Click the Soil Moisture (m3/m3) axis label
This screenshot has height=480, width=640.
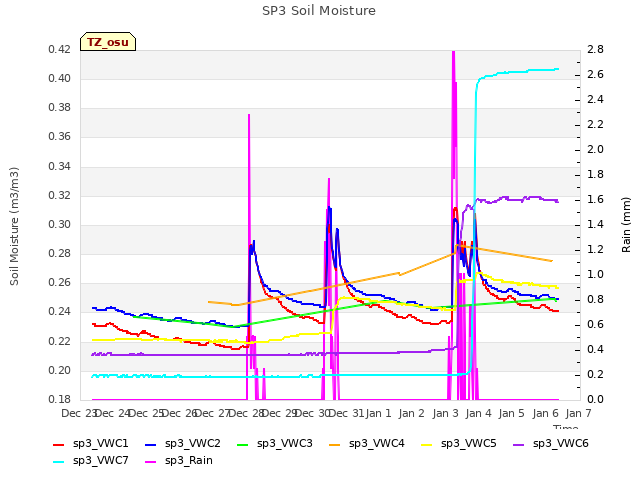point(14,226)
